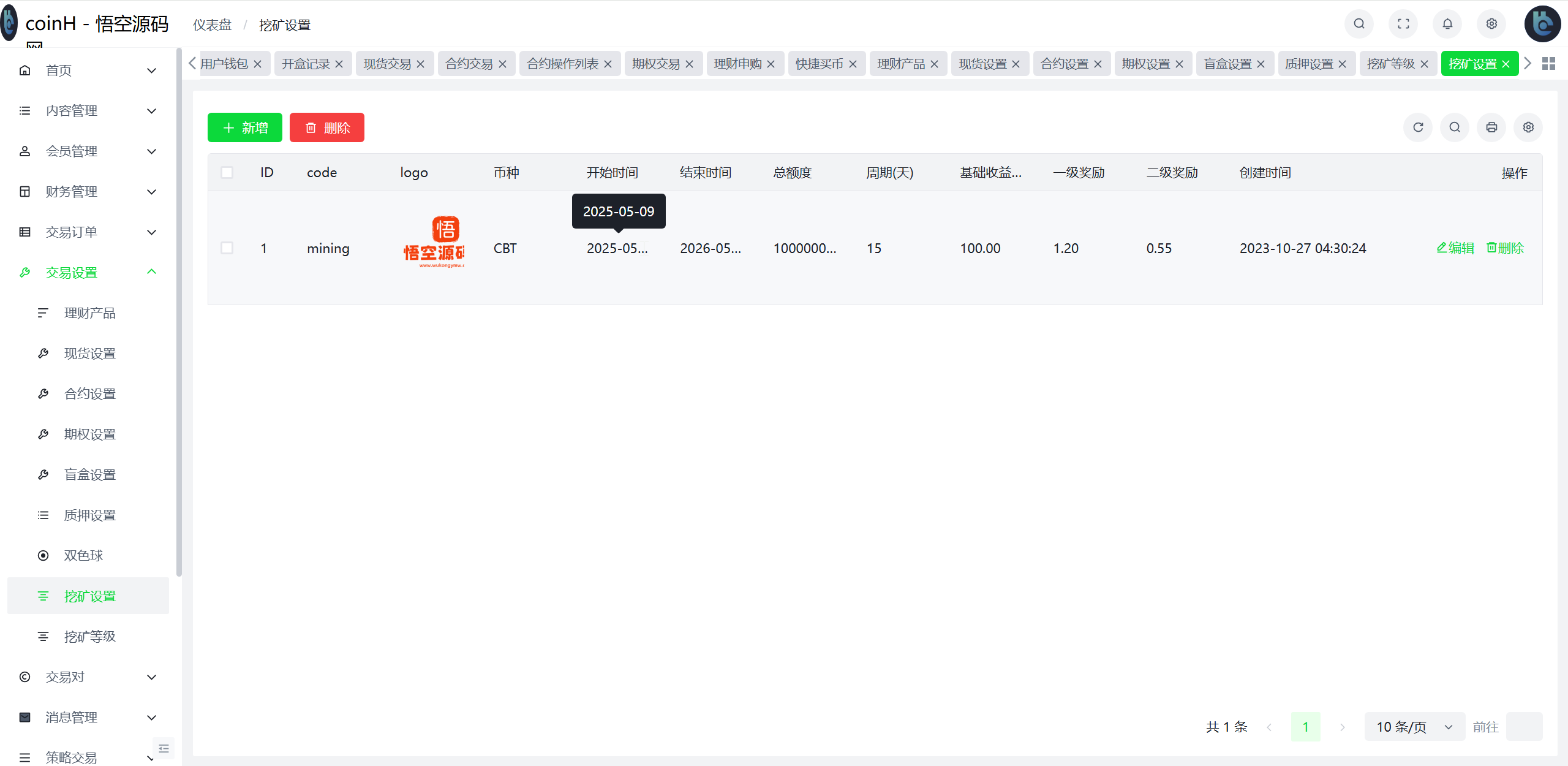Open 合约设置 in sidebar

point(88,394)
